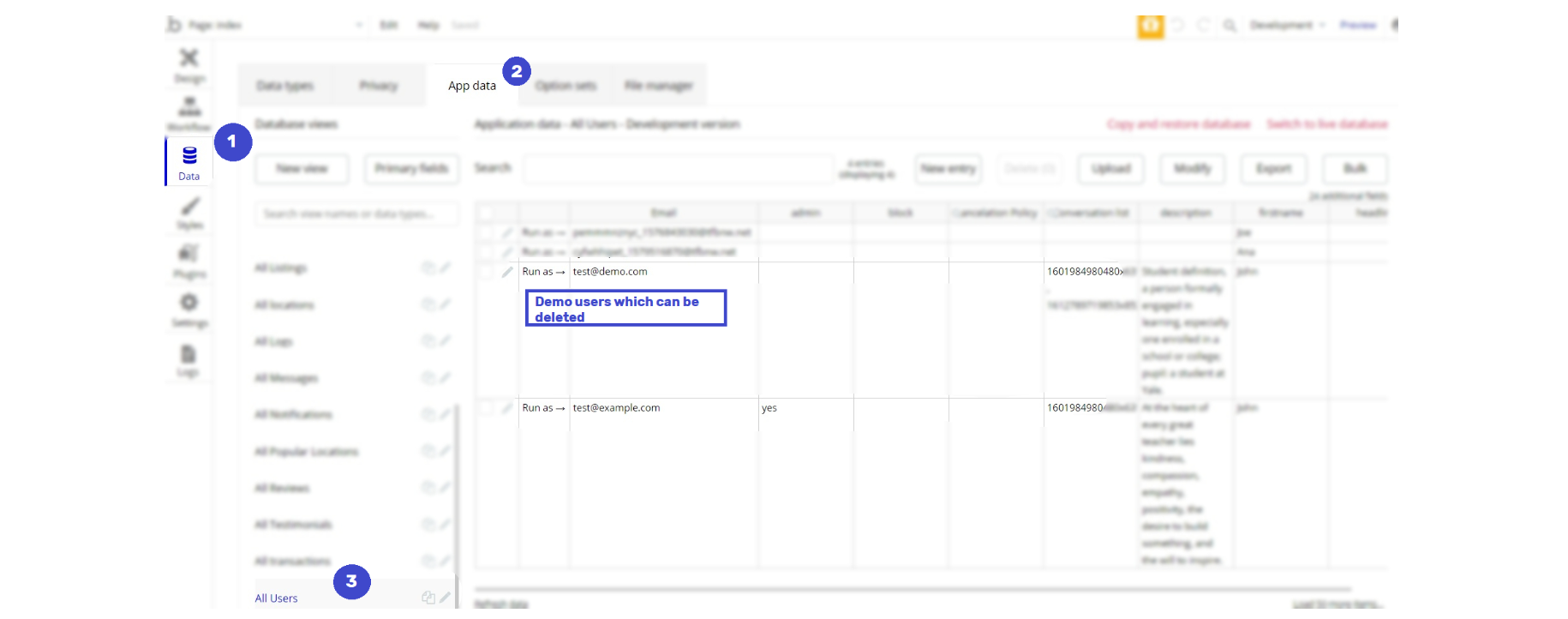Open the Data section in the sidebar
Image resolution: width=1568 pixels, height=619 pixels.
[189, 163]
